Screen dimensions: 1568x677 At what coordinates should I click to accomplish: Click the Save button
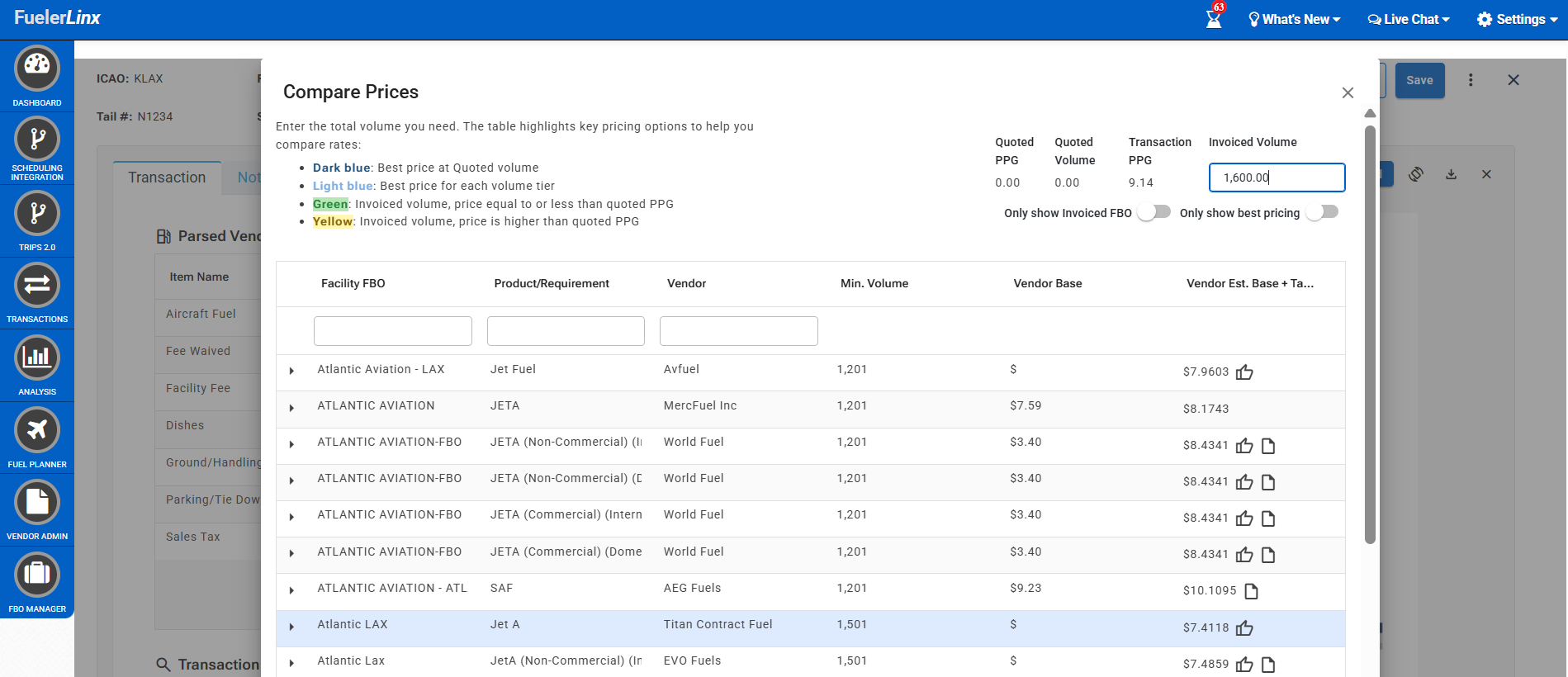[x=1419, y=80]
